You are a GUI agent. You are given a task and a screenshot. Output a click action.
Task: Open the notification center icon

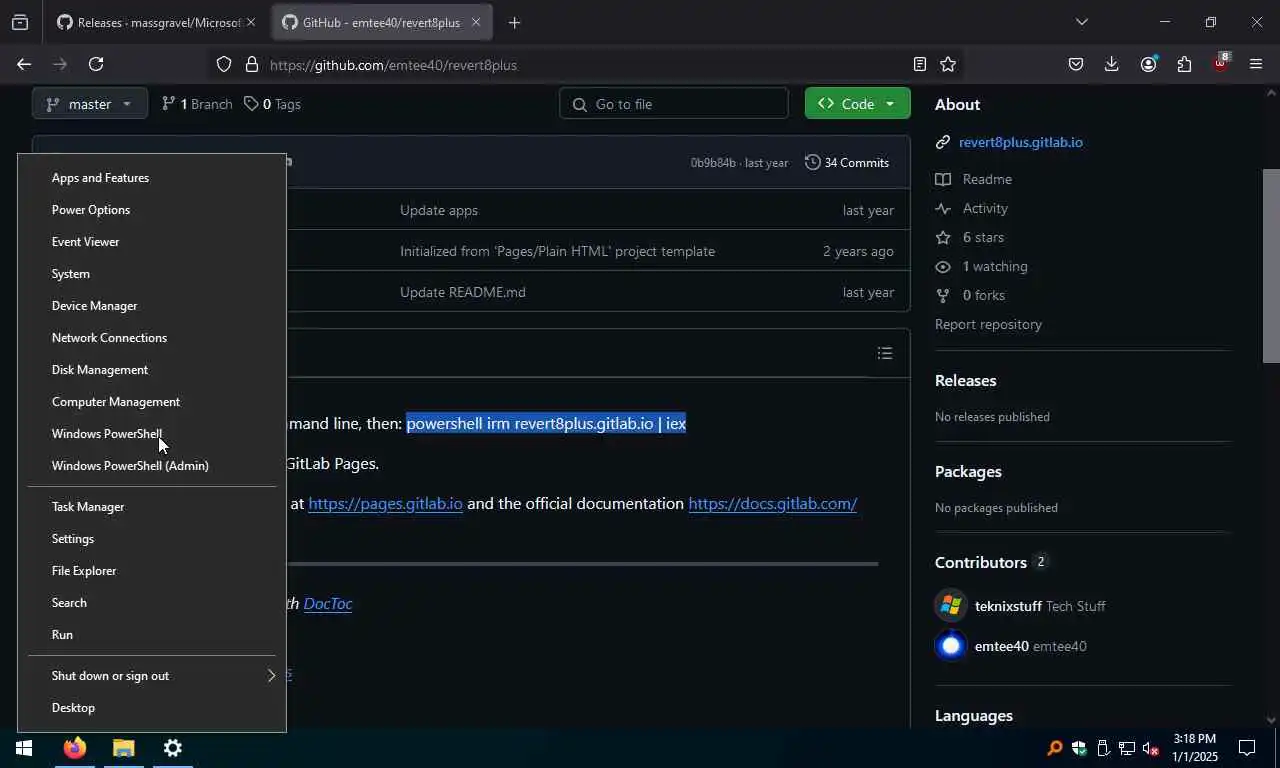click(1247, 748)
